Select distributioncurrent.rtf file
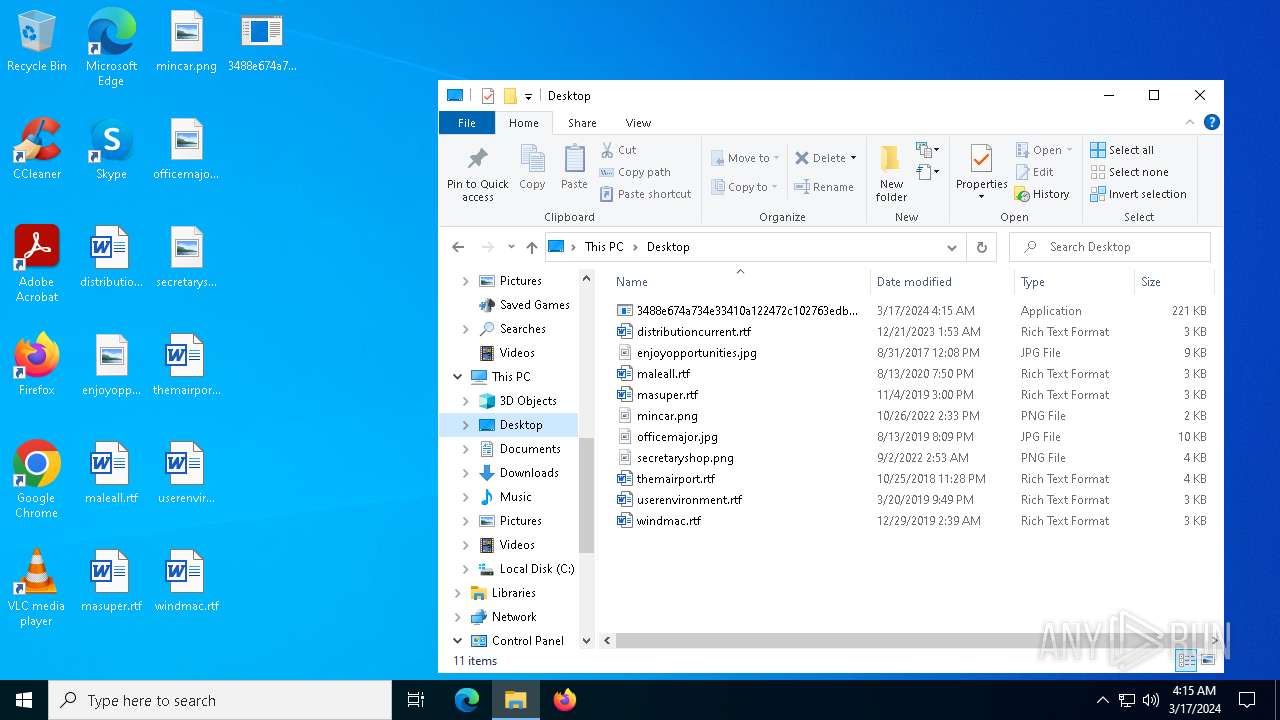This screenshot has width=1280, height=720. (693, 332)
